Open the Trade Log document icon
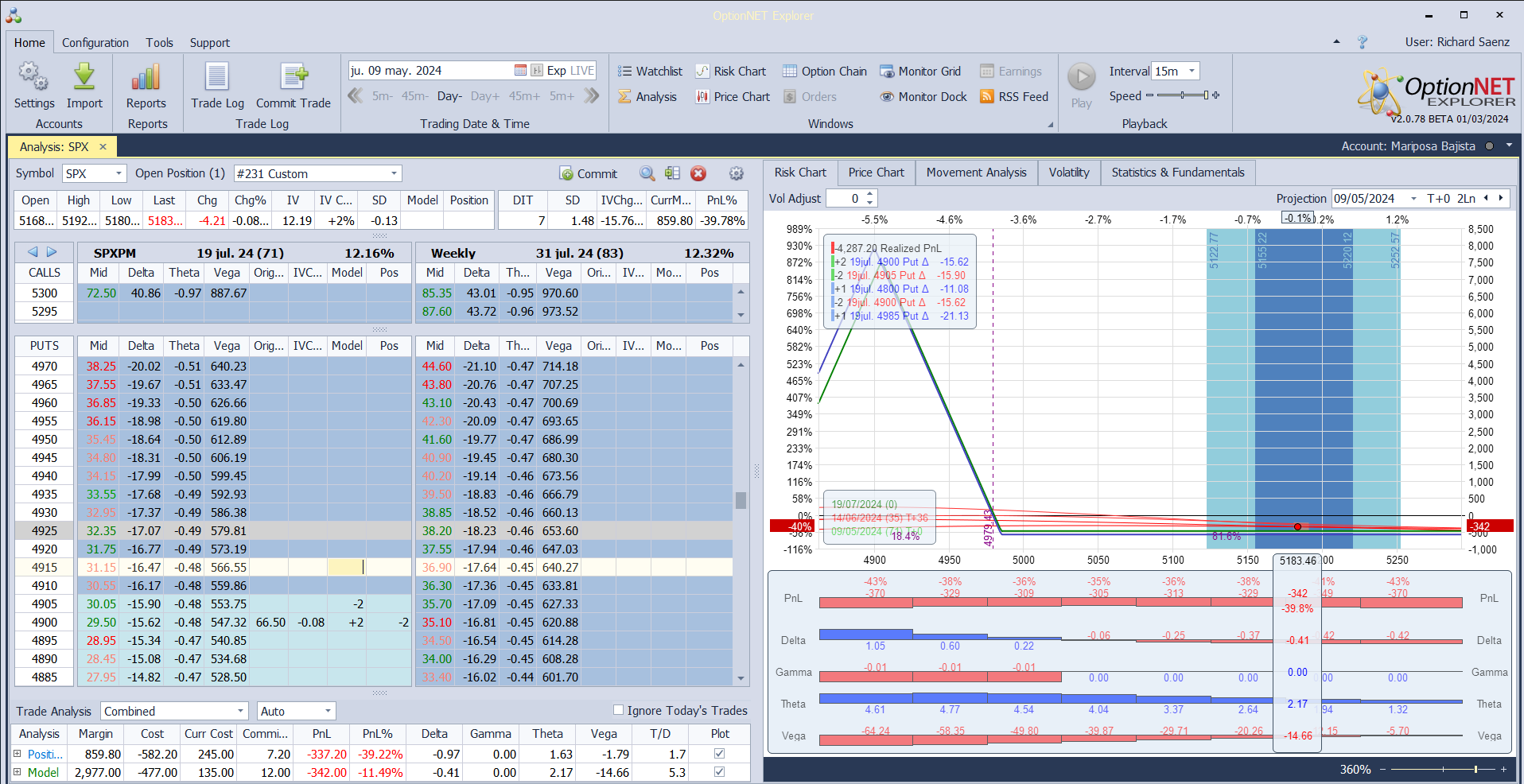 tap(217, 76)
